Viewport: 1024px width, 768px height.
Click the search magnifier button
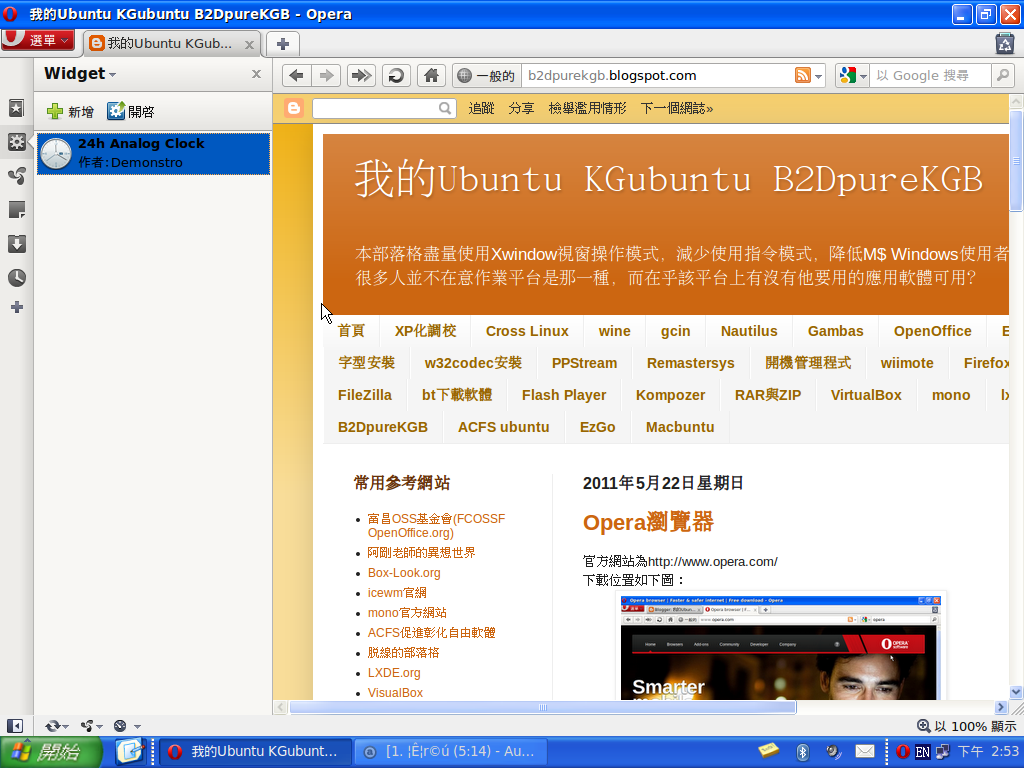pyautogui.click(x=1003, y=76)
